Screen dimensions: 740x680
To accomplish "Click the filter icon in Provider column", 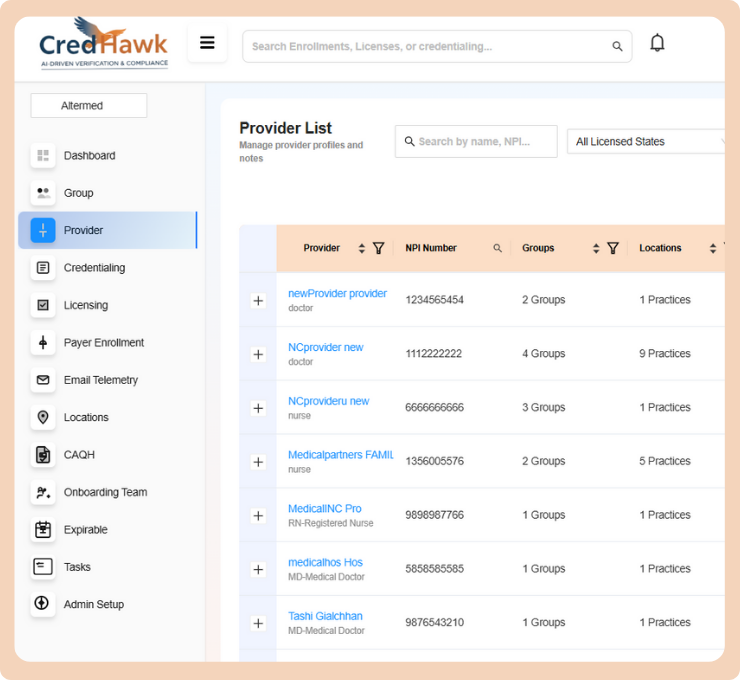I will point(378,248).
